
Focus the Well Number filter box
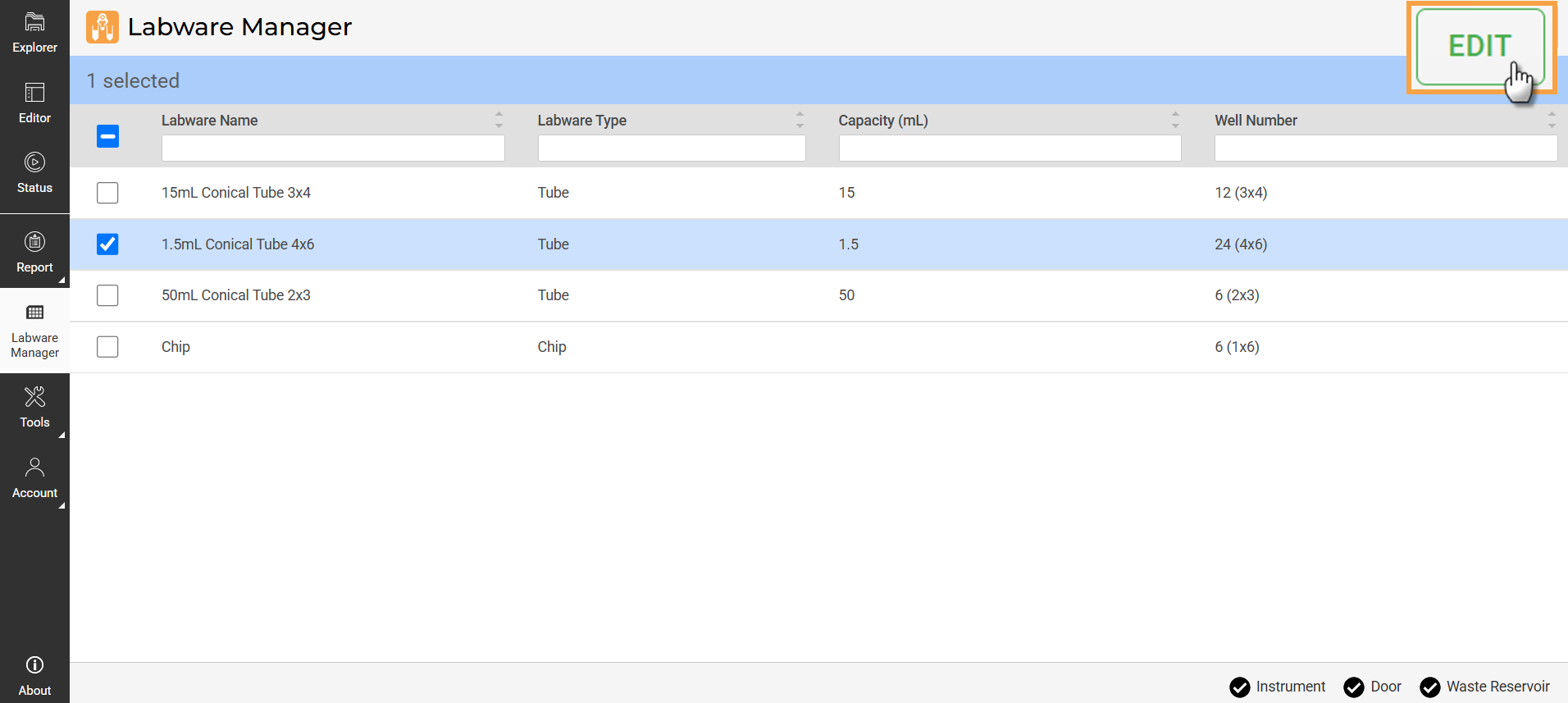pyautogui.click(x=1385, y=148)
